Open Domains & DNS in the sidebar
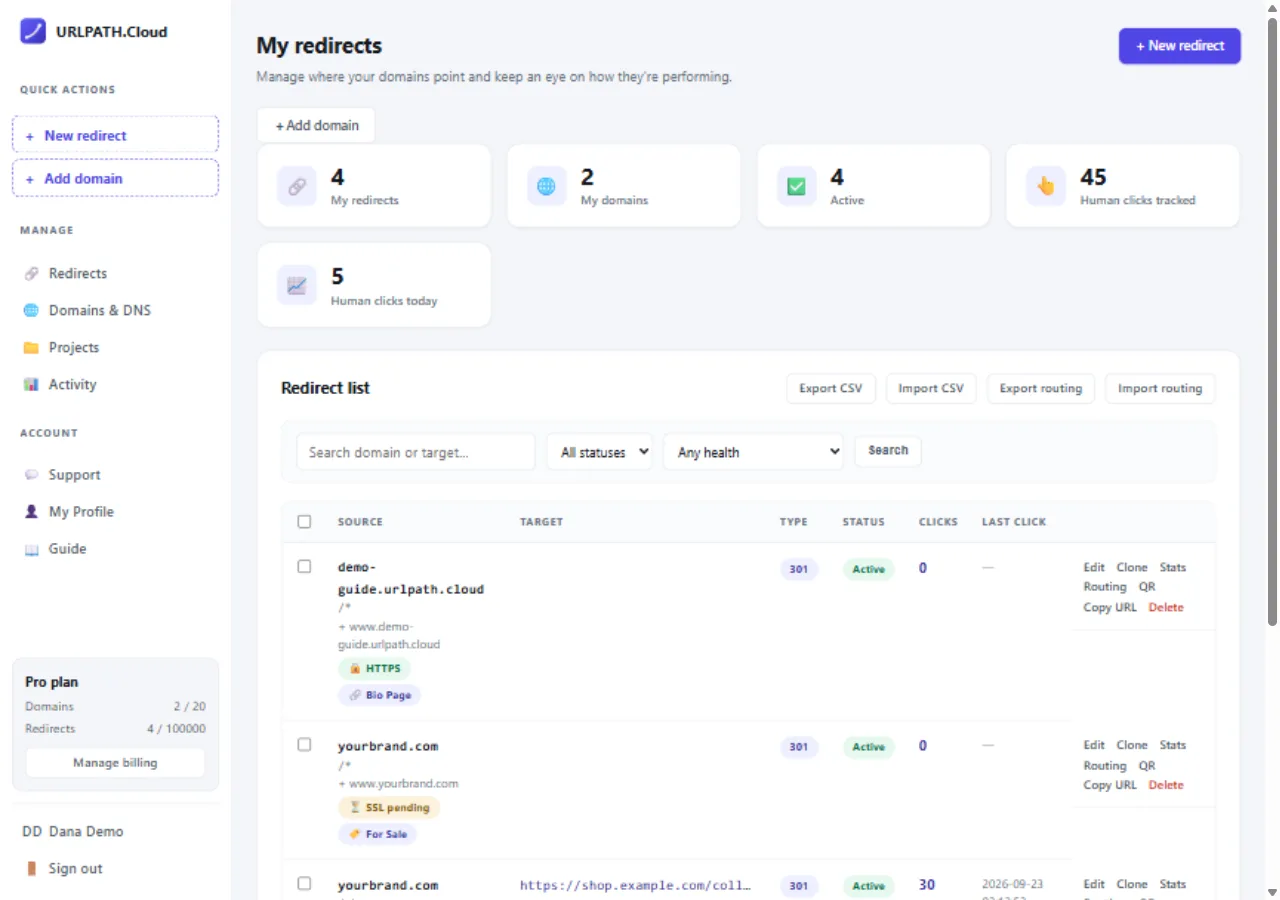 point(115,310)
